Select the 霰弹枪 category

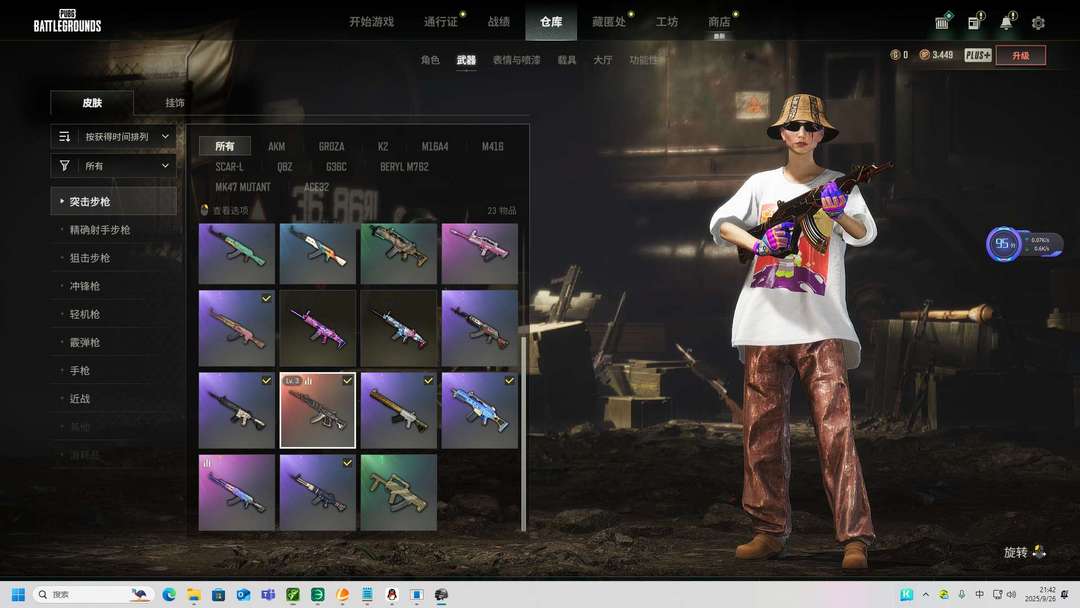tap(85, 342)
